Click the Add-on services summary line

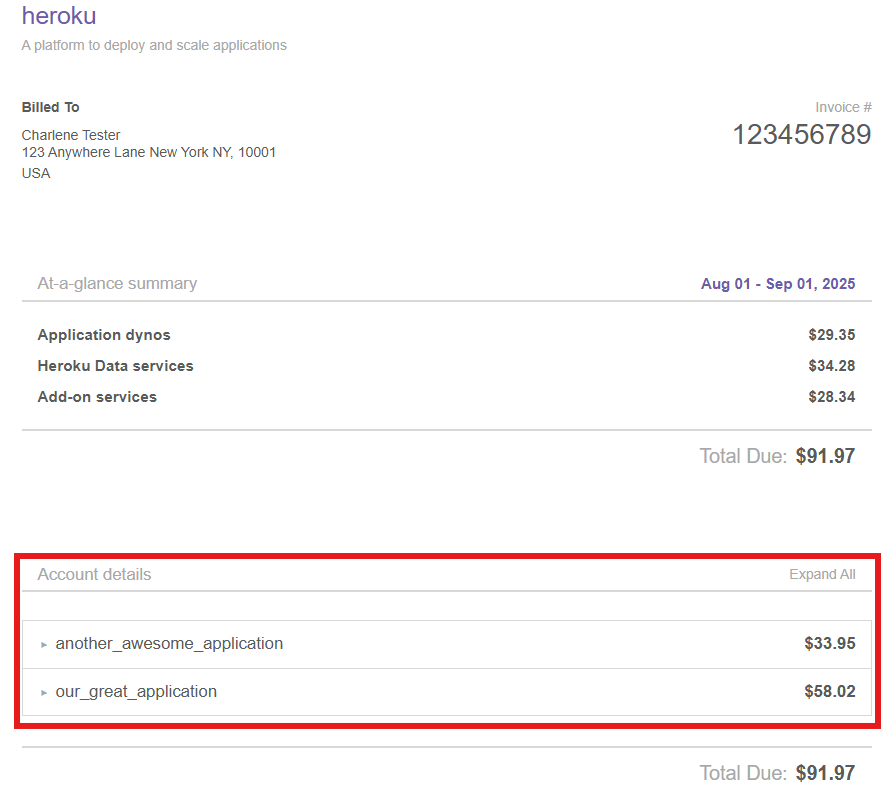(97, 397)
